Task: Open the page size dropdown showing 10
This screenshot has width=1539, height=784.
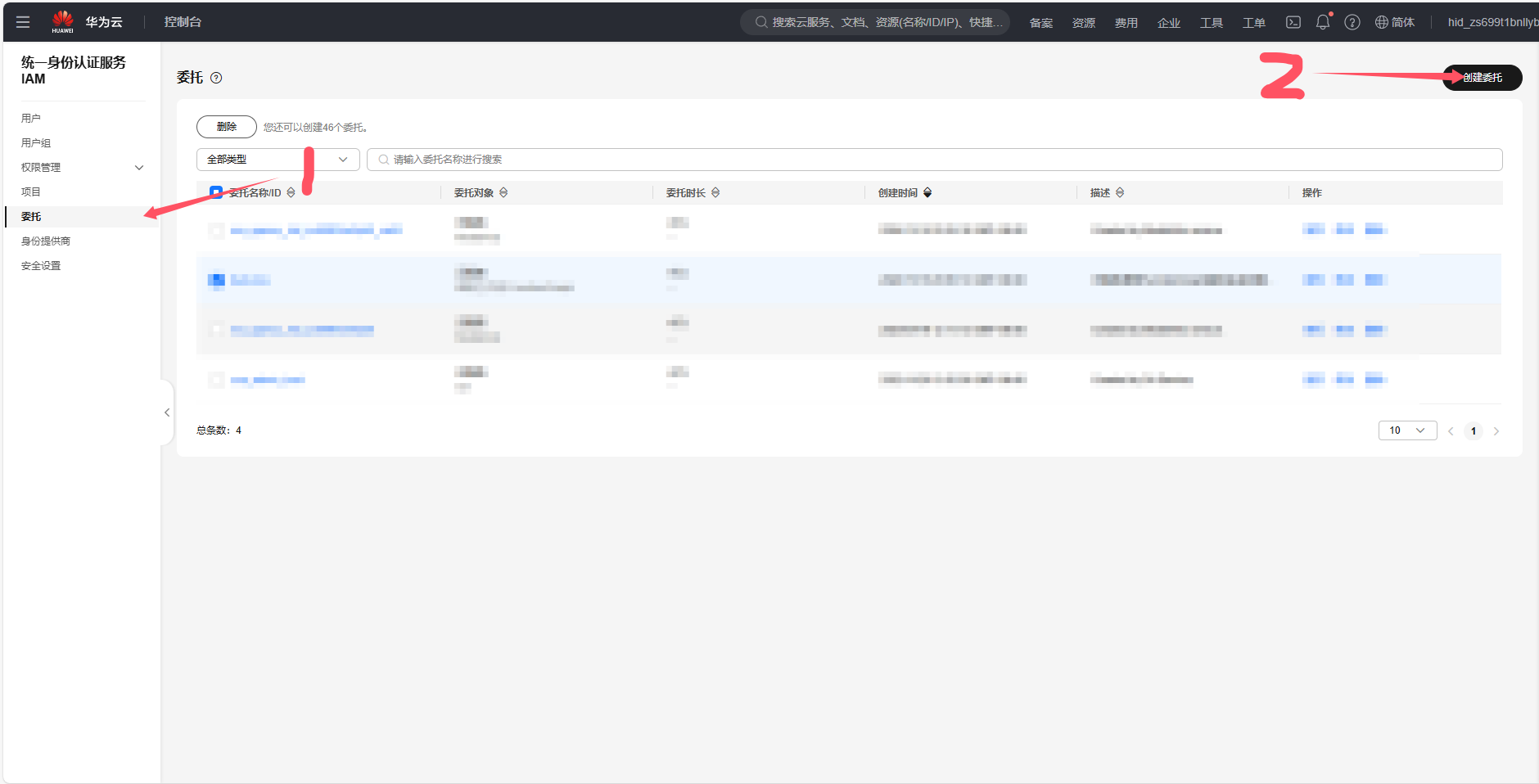Action: (1408, 430)
